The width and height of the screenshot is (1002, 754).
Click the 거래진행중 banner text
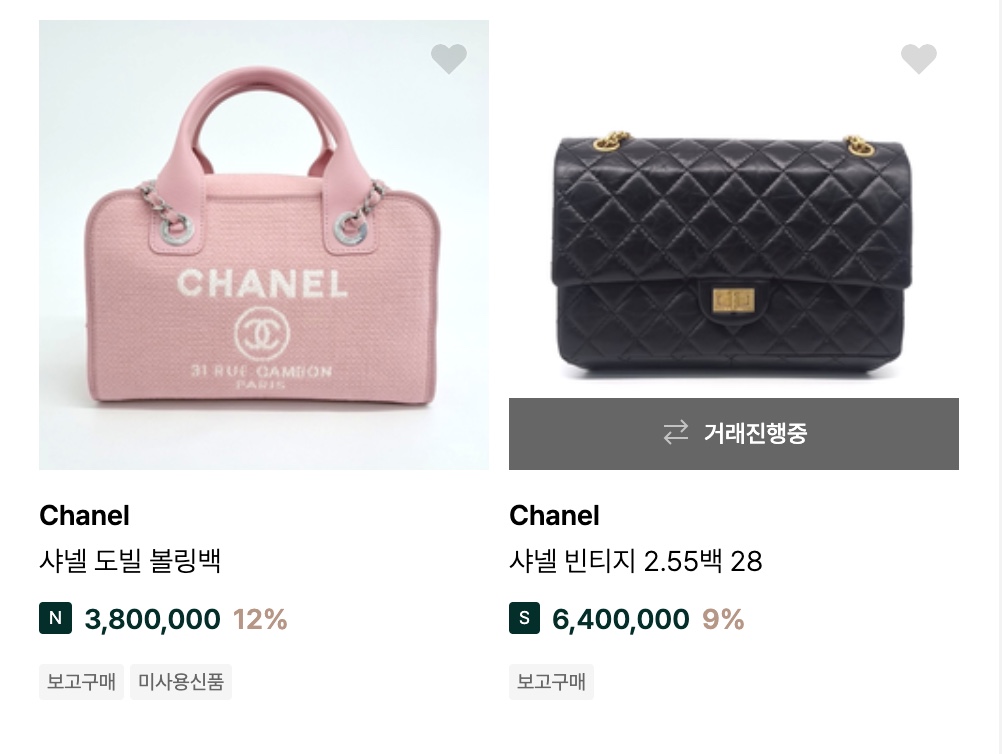tap(755, 433)
